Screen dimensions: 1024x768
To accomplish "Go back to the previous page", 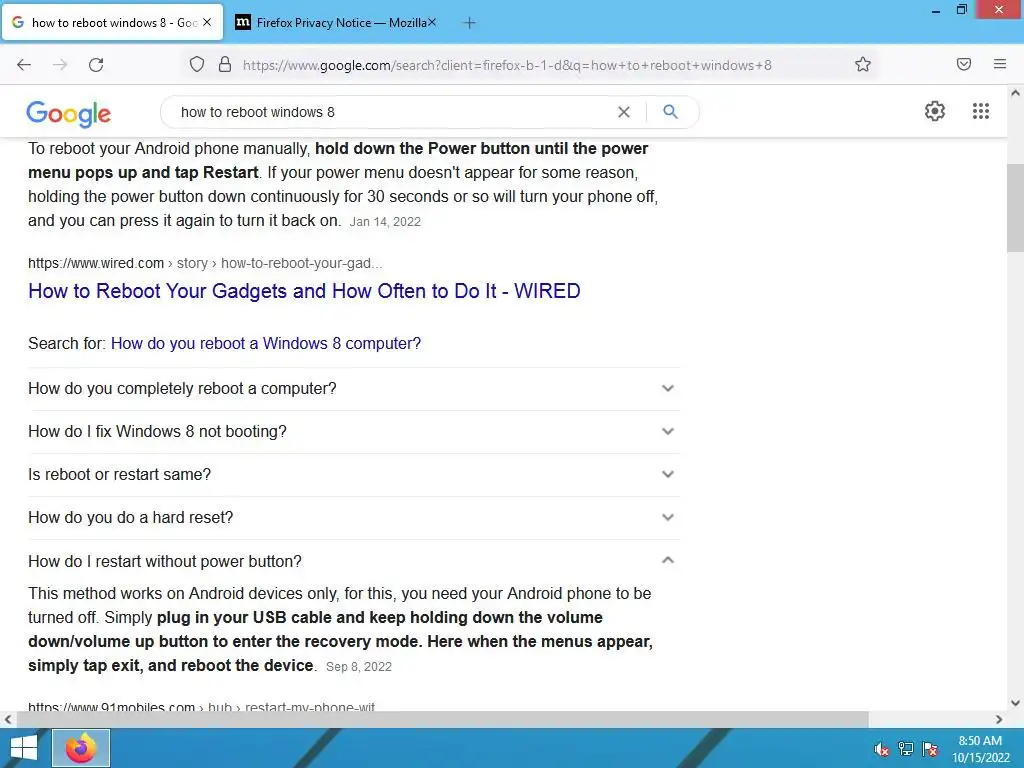I will tap(24, 65).
